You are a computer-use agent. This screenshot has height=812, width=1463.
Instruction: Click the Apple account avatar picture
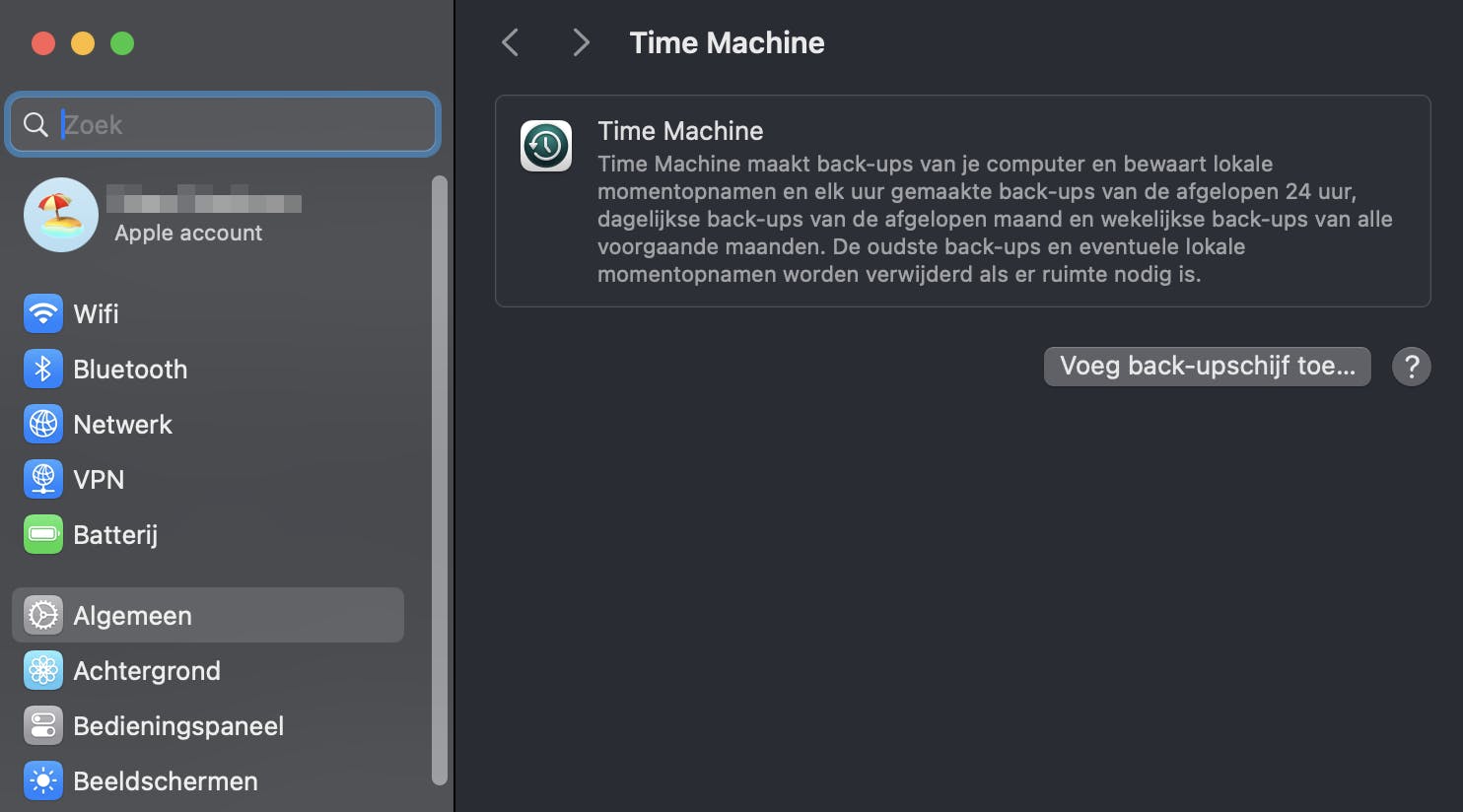click(61, 215)
